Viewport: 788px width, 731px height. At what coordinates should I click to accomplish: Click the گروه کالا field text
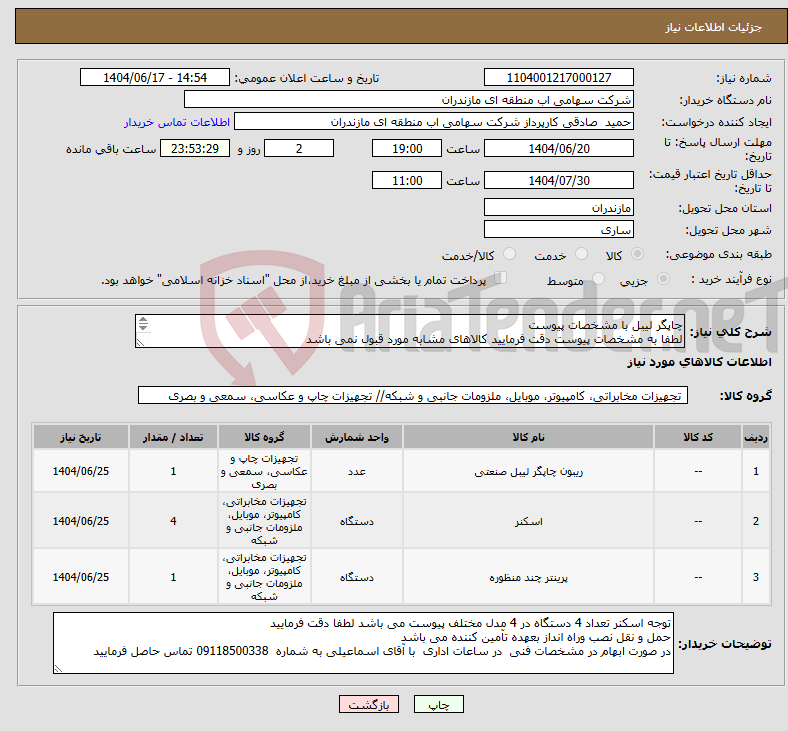pyautogui.click(x=413, y=396)
